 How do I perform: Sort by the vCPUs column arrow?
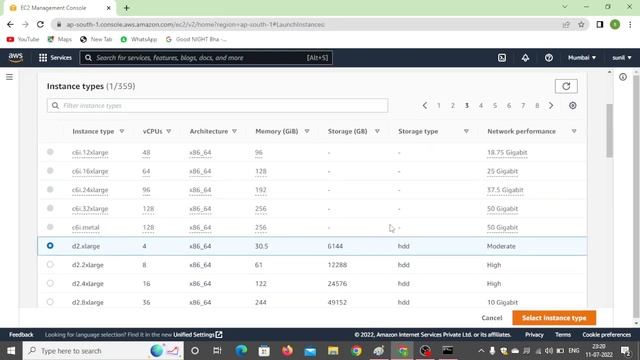[x=169, y=131]
